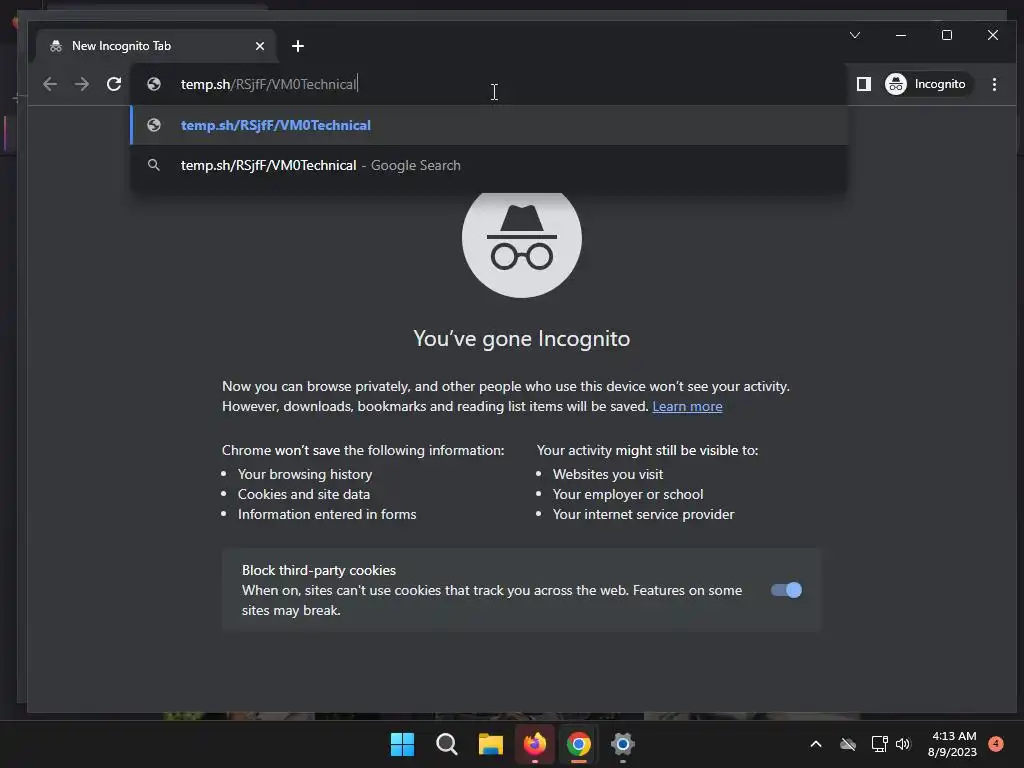
Task: Click the forward navigation arrow
Action: pos(82,84)
